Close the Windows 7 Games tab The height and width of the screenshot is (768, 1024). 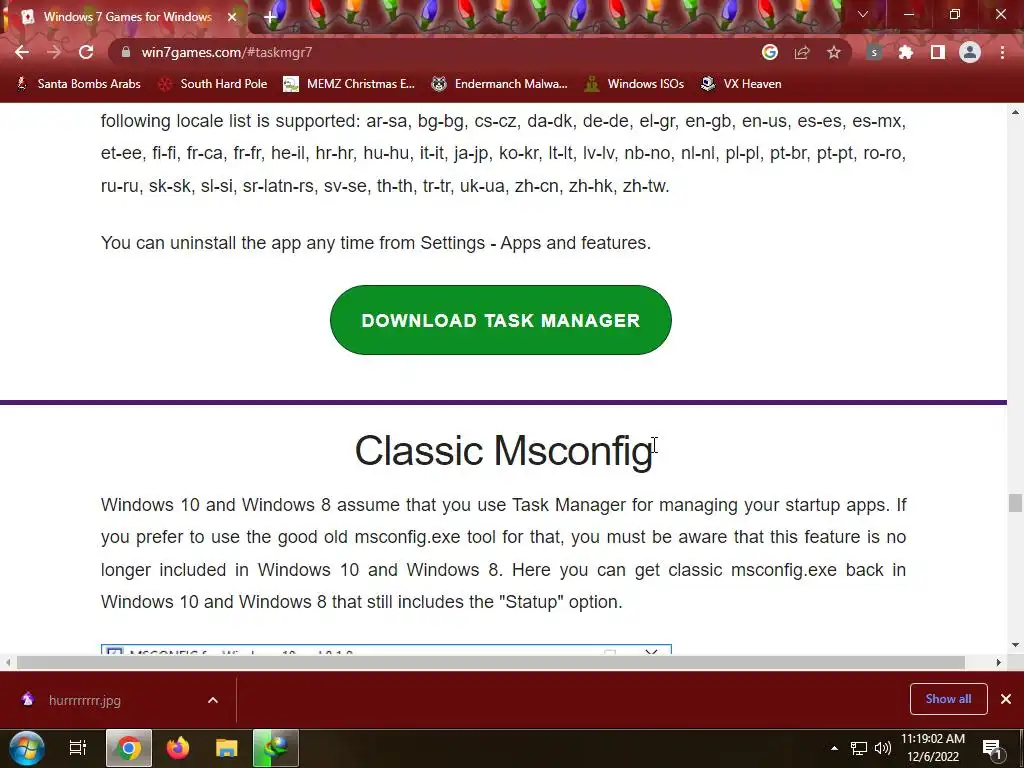click(x=232, y=17)
